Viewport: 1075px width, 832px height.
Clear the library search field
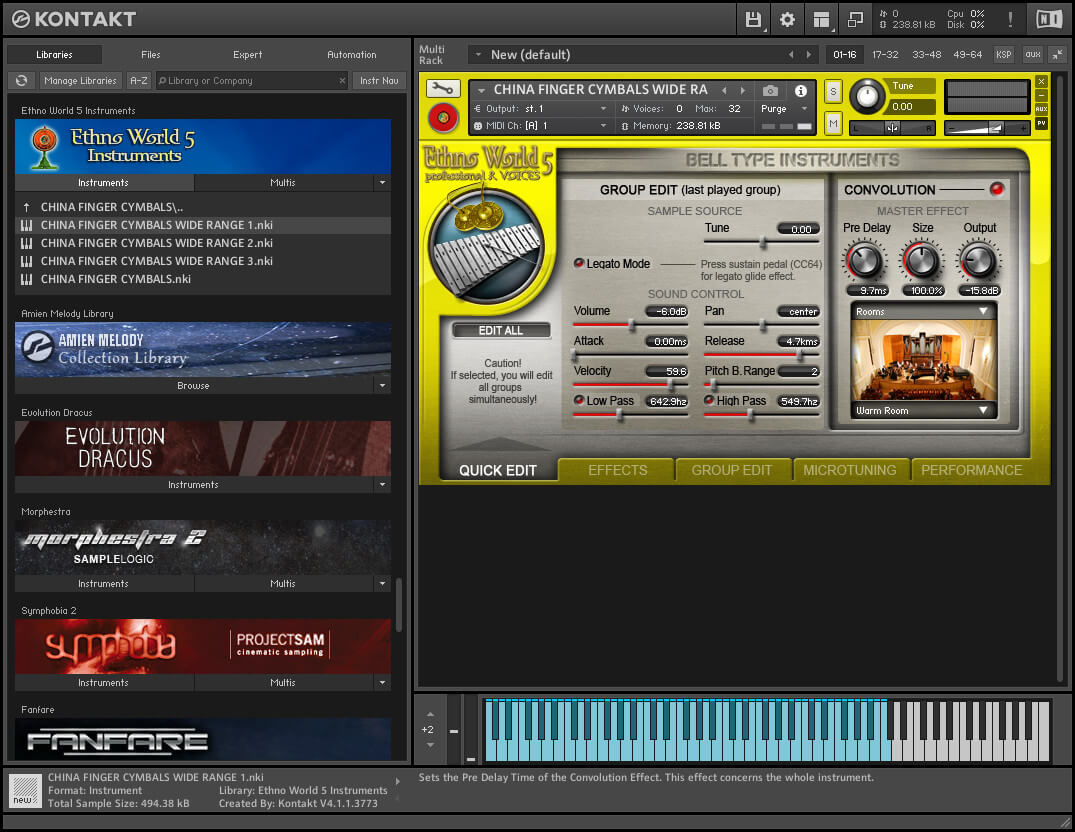(342, 80)
